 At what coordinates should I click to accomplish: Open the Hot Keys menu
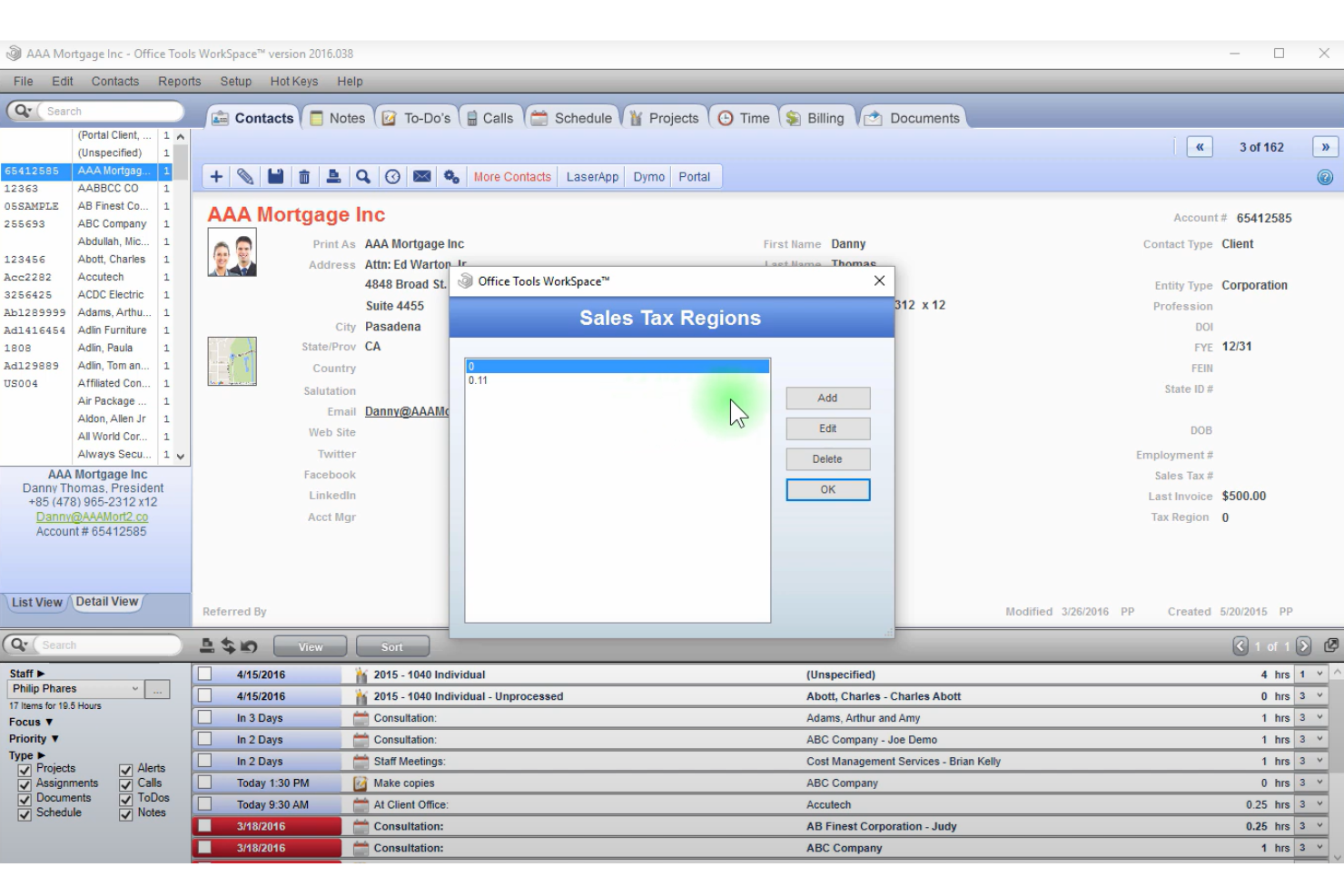pyautogui.click(x=294, y=81)
